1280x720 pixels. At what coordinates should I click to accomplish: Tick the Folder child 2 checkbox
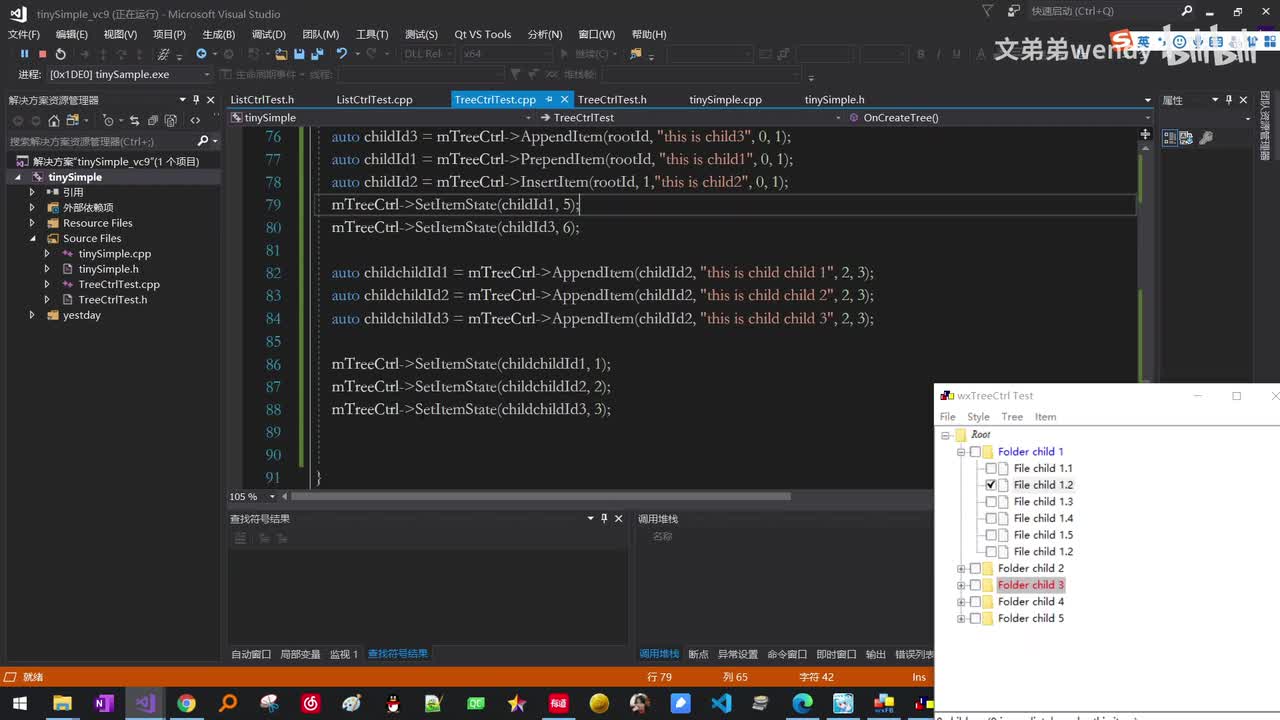(x=975, y=568)
